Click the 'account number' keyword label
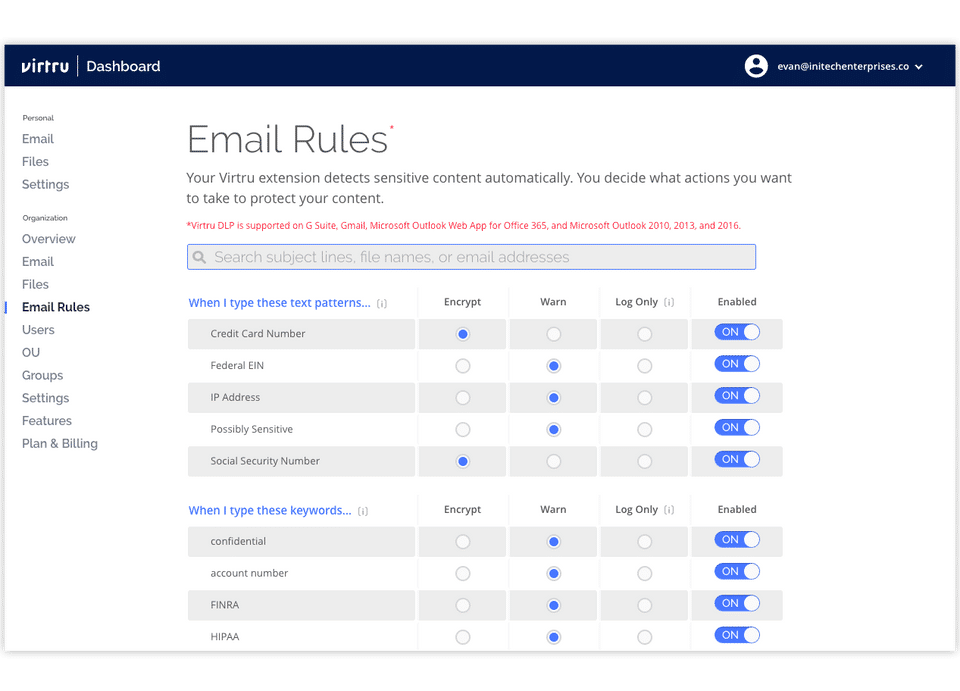The width and height of the screenshot is (960, 691). (249, 573)
